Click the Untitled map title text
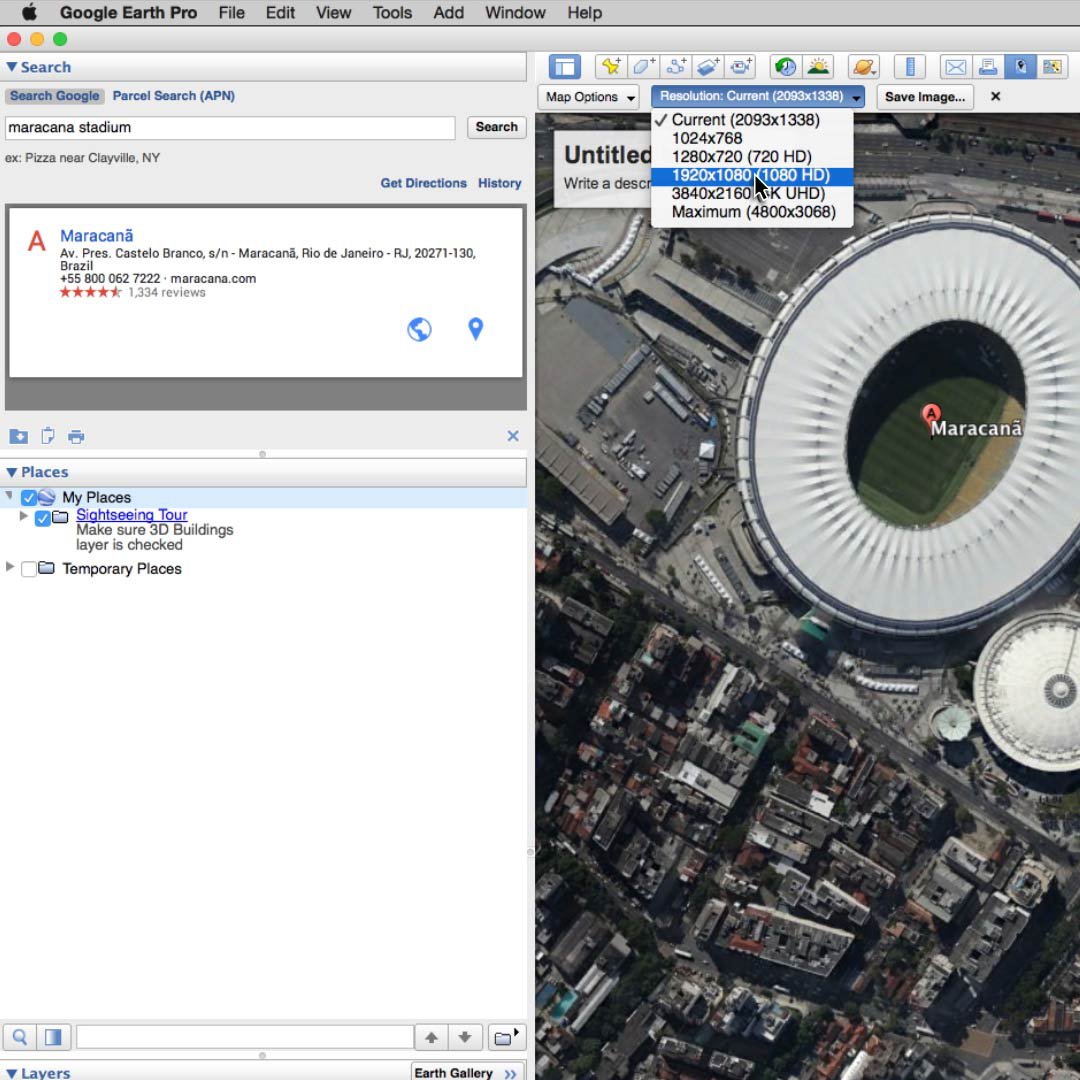 pos(607,156)
